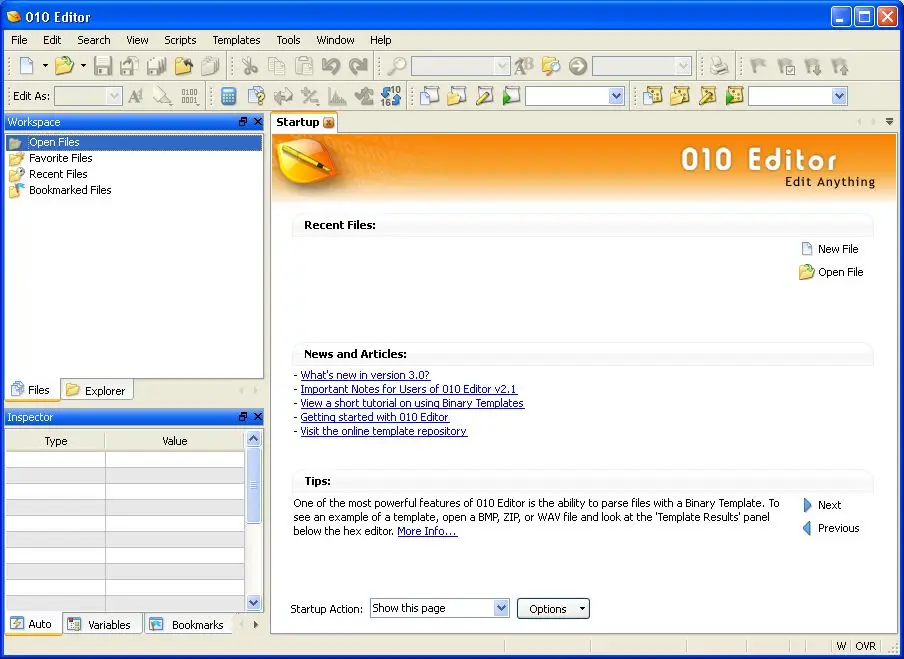The width and height of the screenshot is (904, 659).
Task: Click the Histogram chart icon
Action: click(337, 96)
